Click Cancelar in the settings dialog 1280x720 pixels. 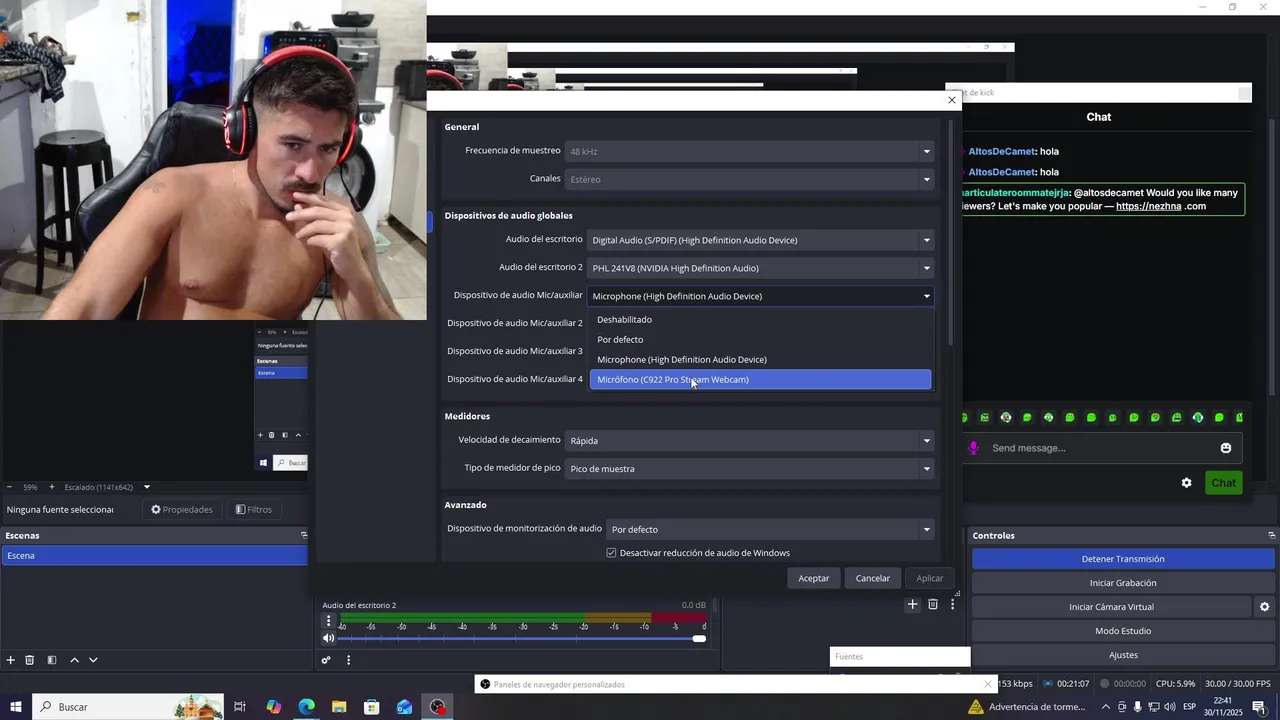click(x=872, y=578)
